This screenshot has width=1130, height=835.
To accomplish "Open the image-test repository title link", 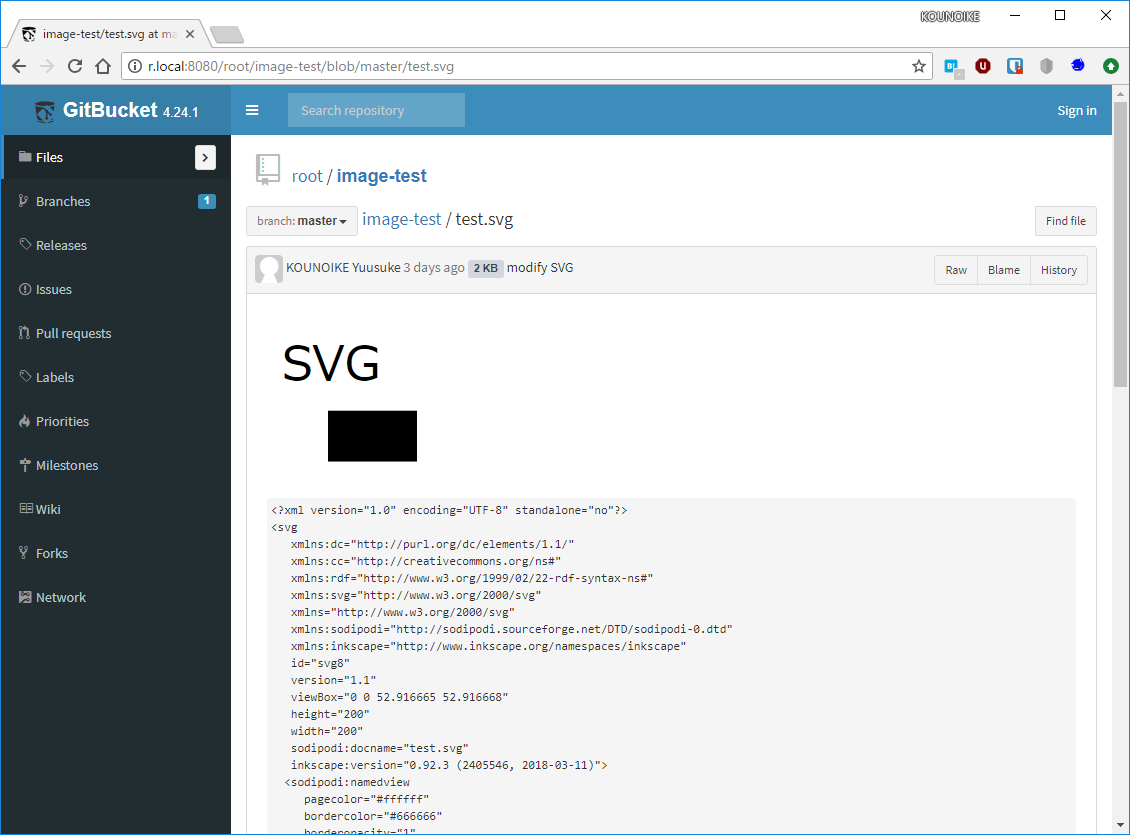I will coord(381,176).
